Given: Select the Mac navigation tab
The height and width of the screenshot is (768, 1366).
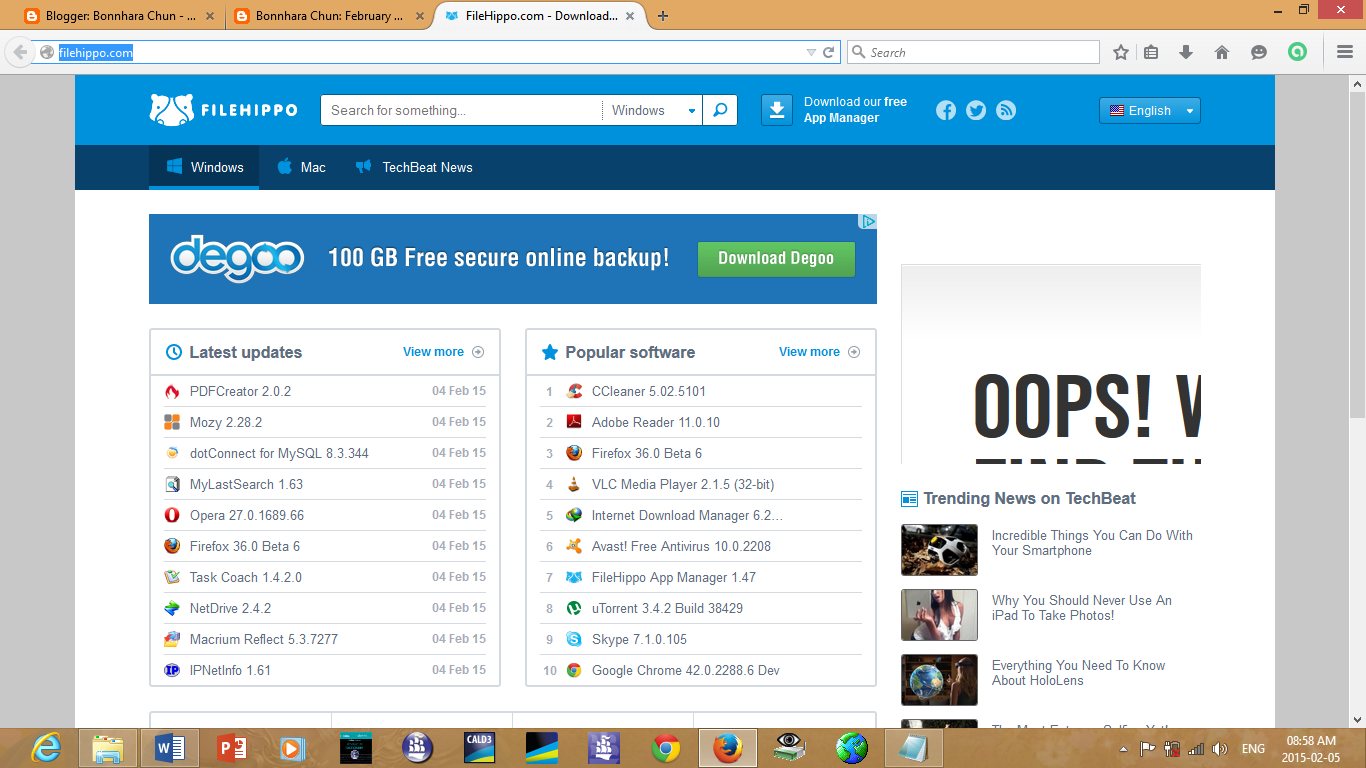Looking at the screenshot, I should (301, 167).
